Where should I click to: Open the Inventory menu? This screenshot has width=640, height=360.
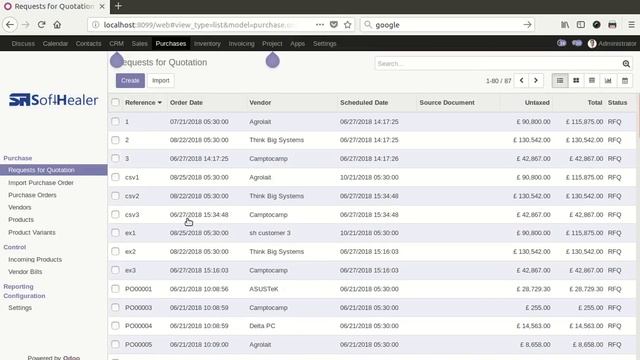pyautogui.click(x=207, y=43)
